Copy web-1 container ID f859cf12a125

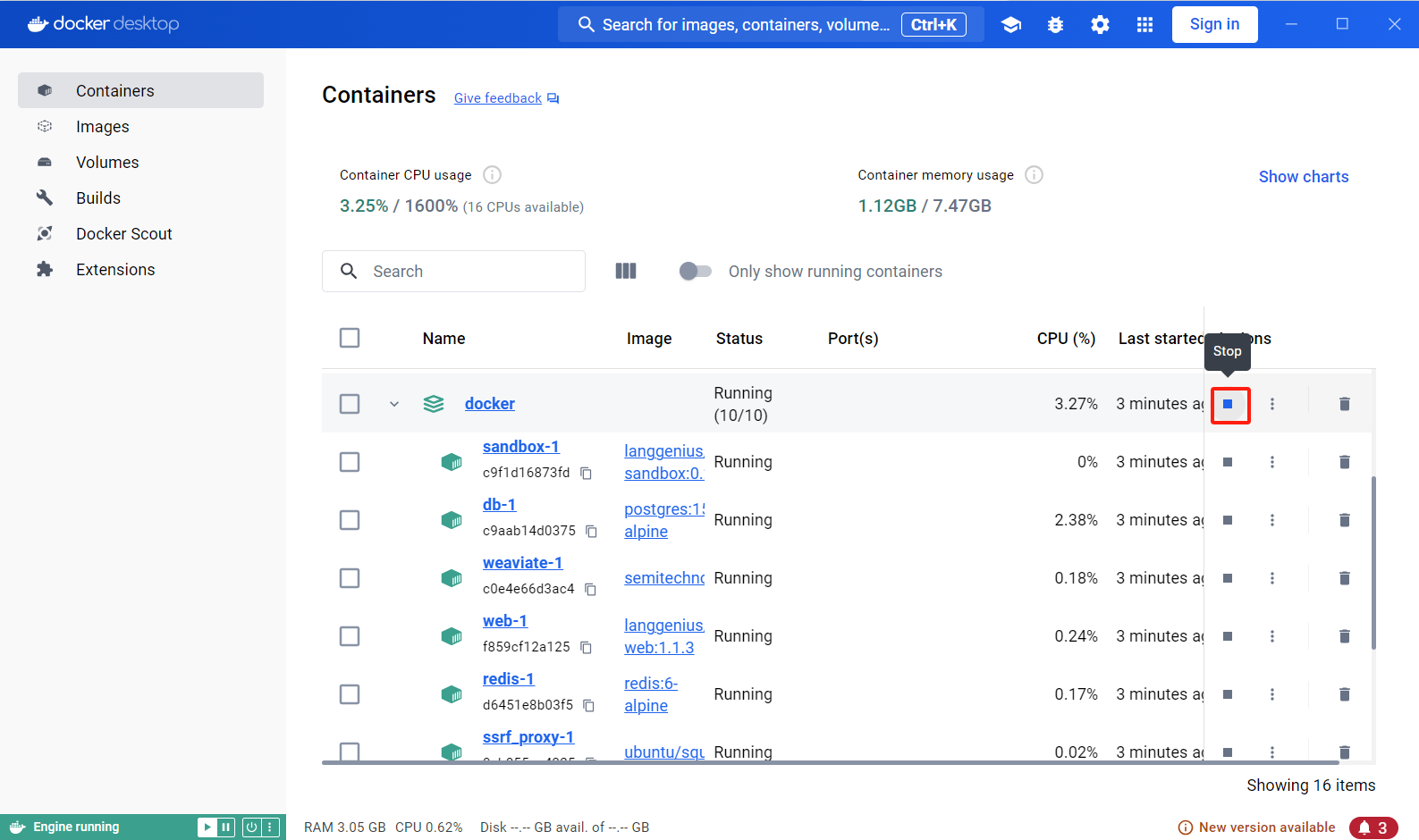click(587, 647)
